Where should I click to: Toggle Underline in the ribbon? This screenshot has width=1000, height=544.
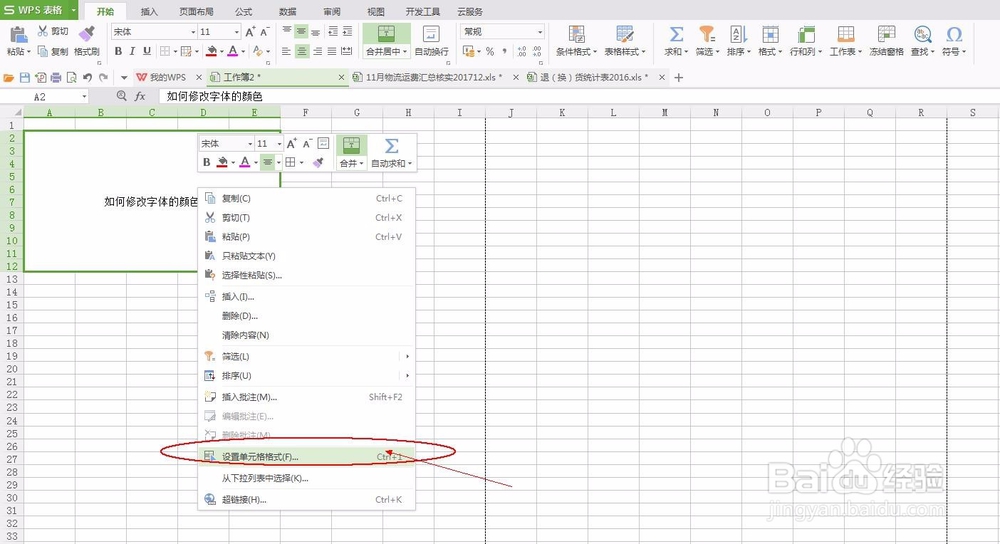[147, 51]
